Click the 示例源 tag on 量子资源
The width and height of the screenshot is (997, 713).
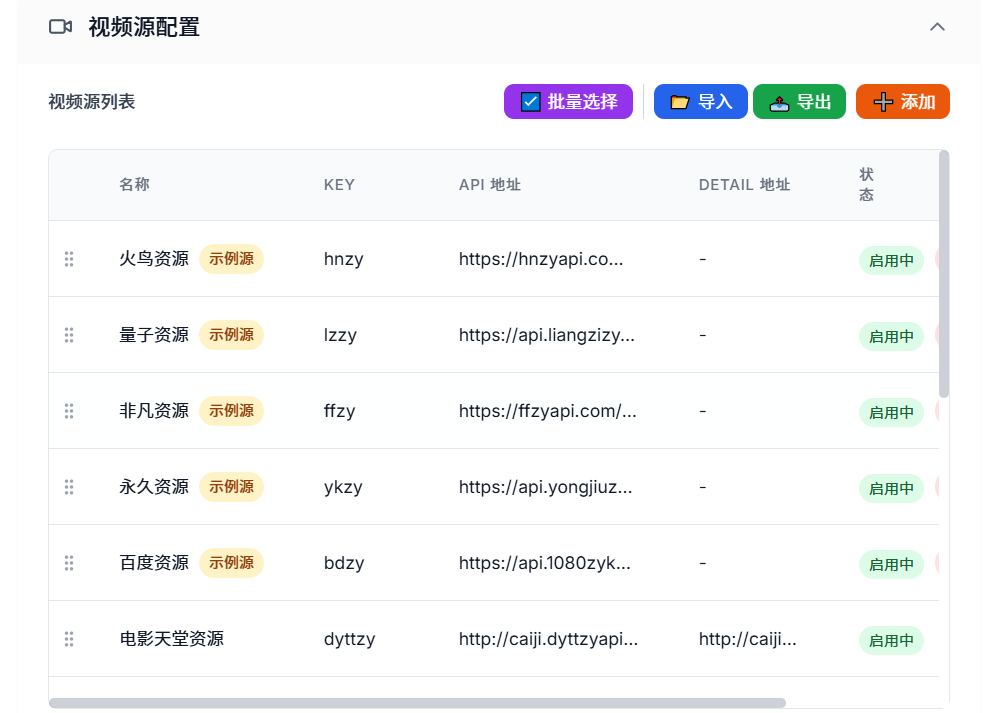(x=231, y=335)
